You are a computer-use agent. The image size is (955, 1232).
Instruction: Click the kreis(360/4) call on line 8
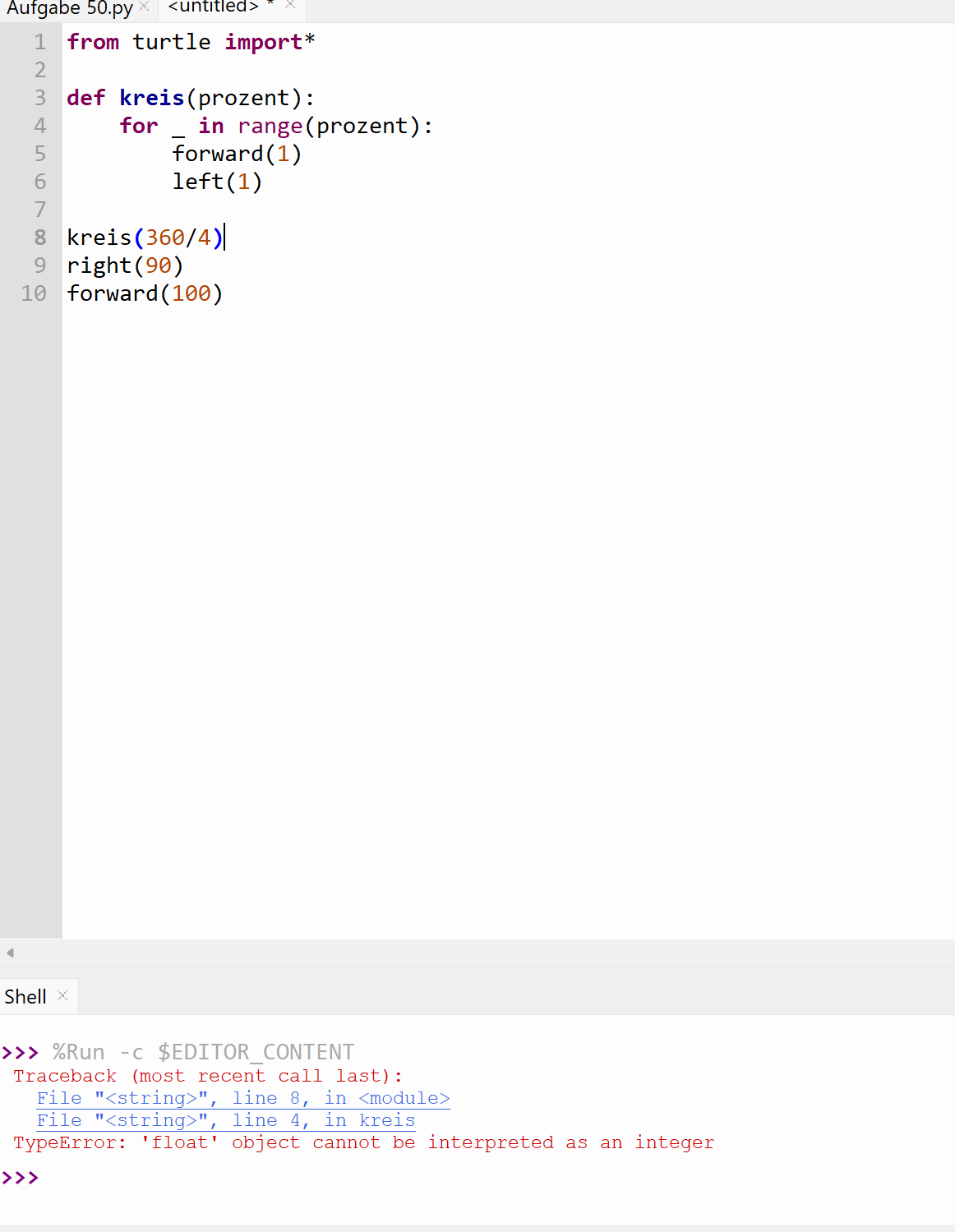coord(144,238)
